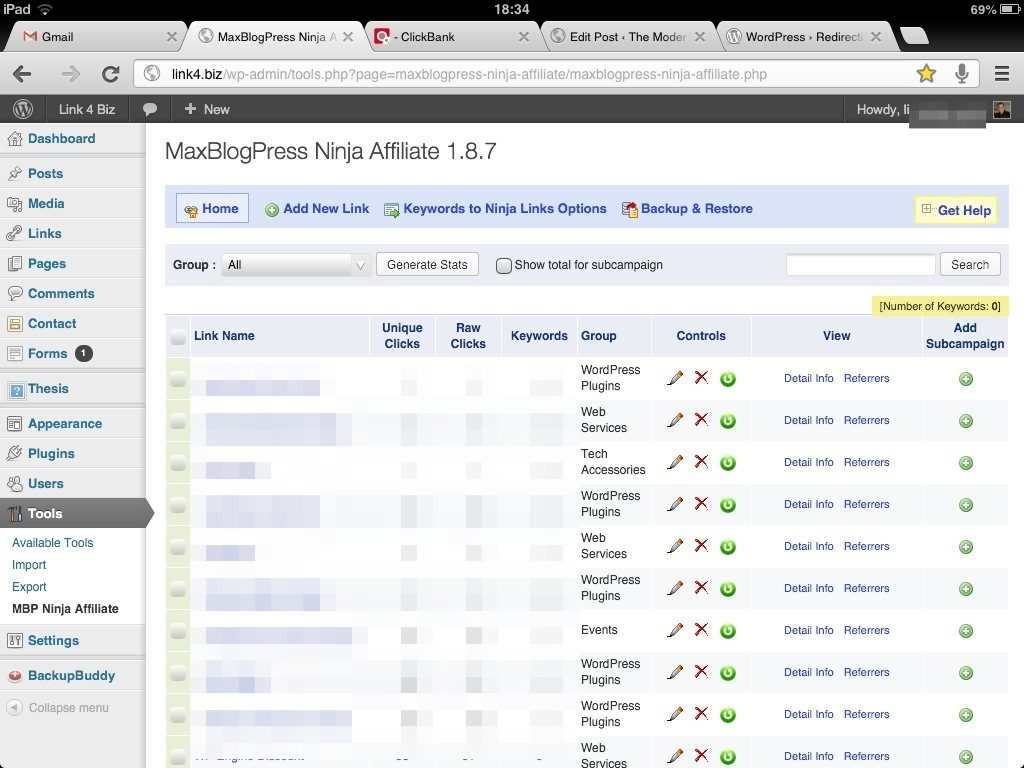
Task: Open Keywords to Ninja Links Options
Action: pyautogui.click(x=496, y=209)
